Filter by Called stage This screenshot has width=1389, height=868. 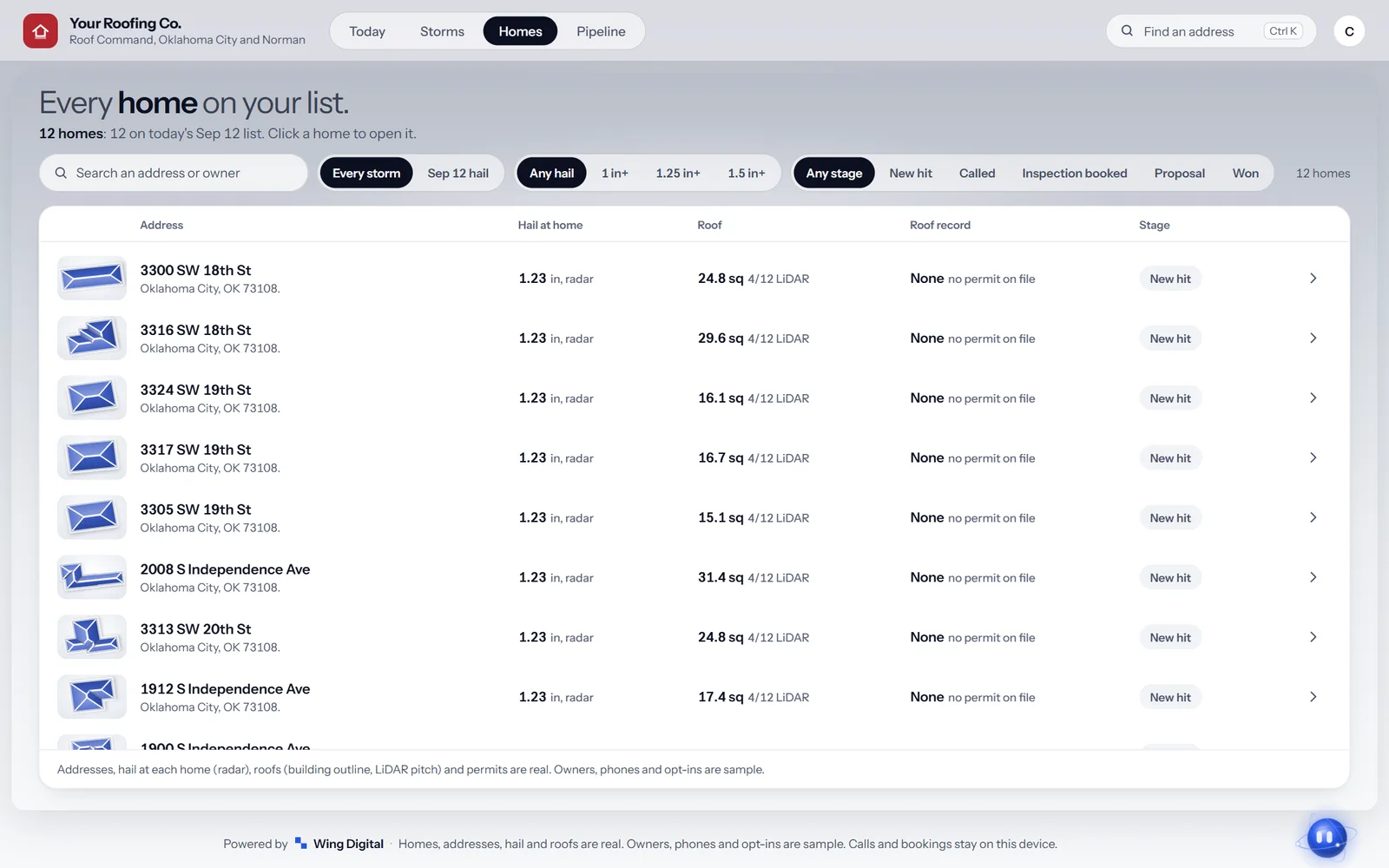(x=977, y=173)
